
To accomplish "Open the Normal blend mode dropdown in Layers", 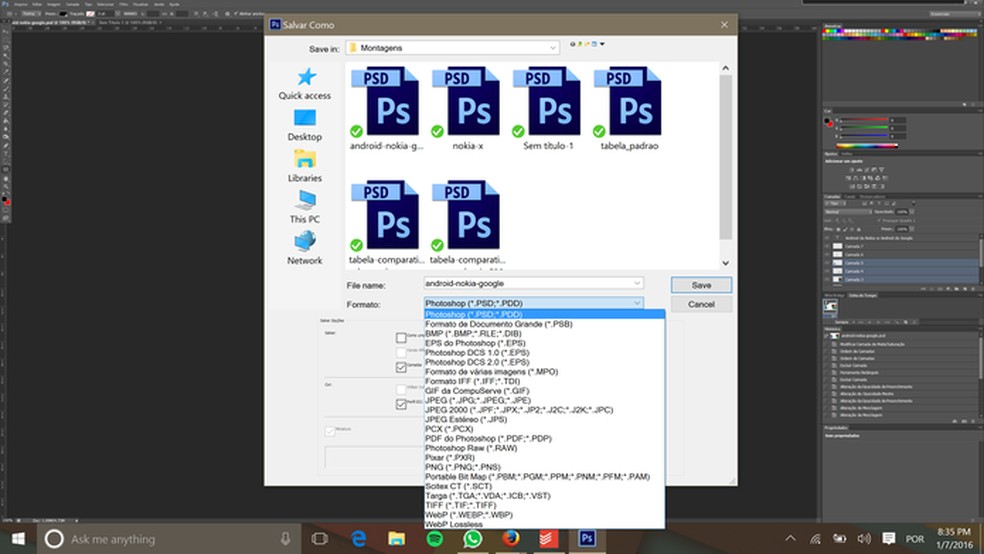I will (x=847, y=212).
